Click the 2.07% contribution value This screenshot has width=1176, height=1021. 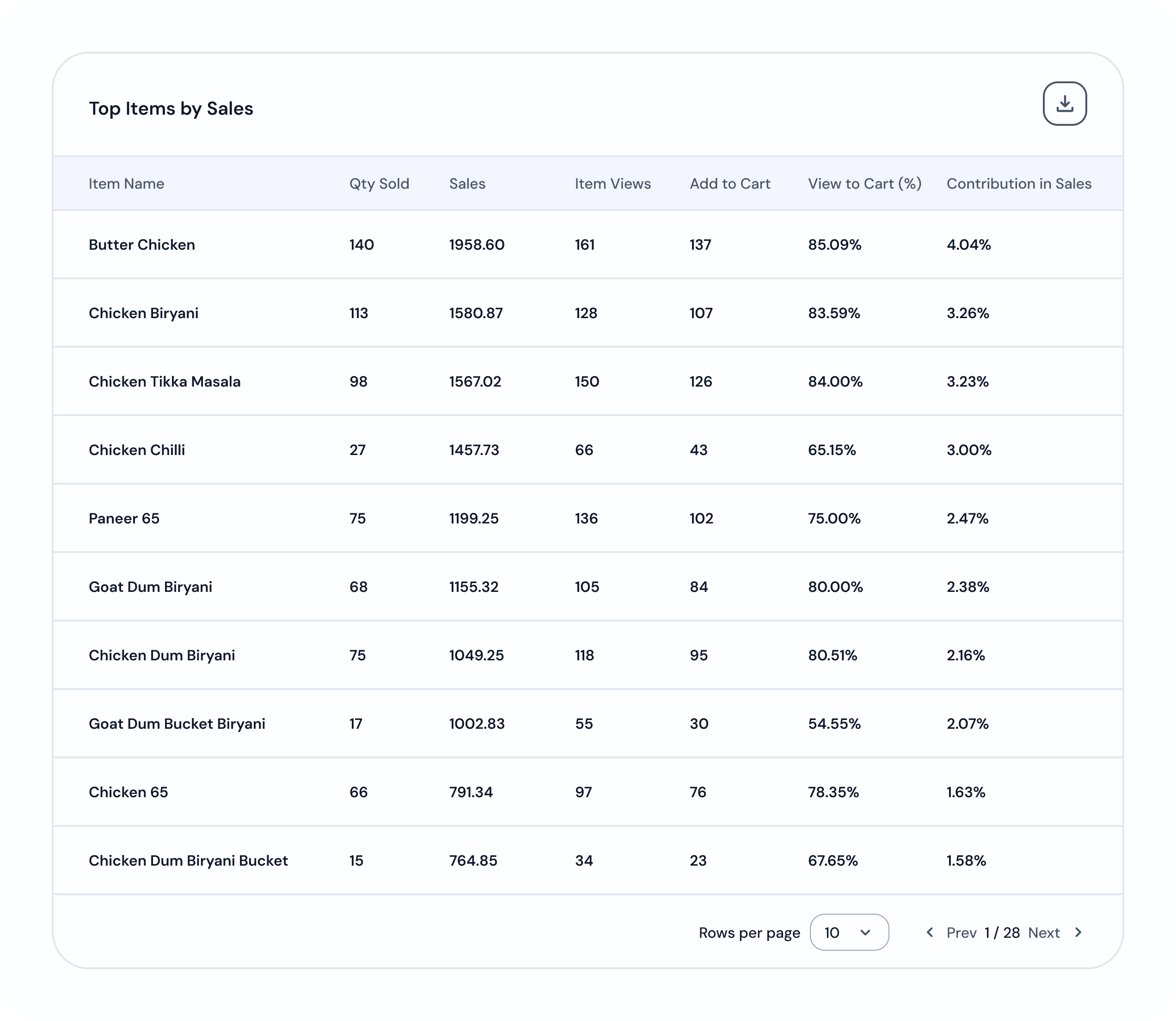968,723
